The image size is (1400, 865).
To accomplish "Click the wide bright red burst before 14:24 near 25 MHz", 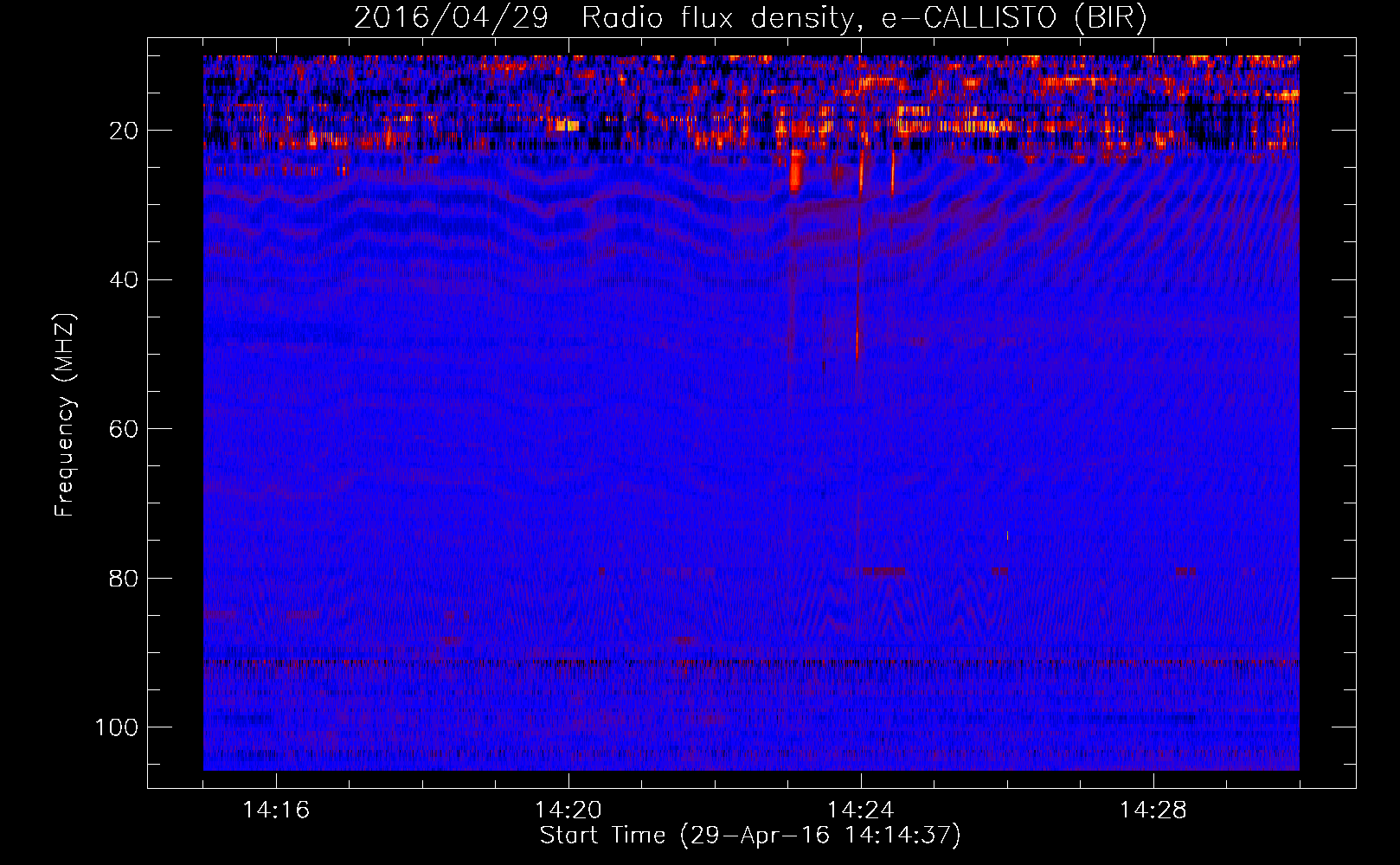I will click(x=797, y=171).
